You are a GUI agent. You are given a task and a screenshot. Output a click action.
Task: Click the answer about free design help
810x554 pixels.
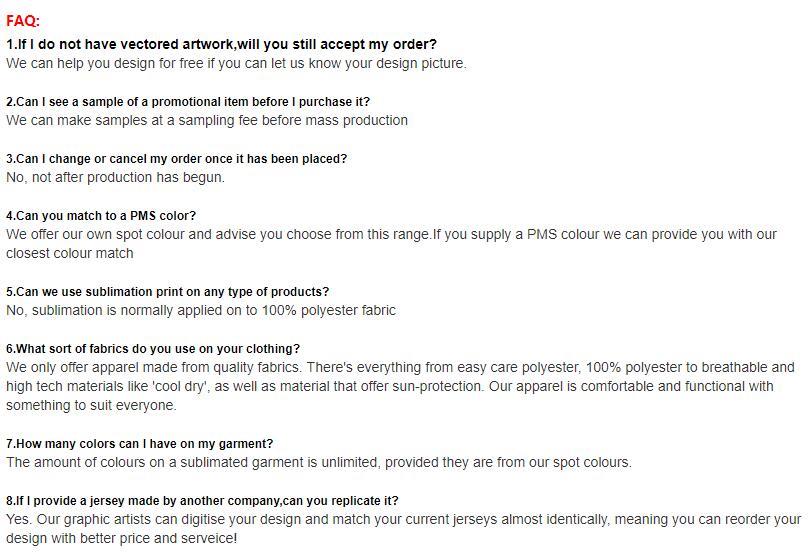pos(236,64)
